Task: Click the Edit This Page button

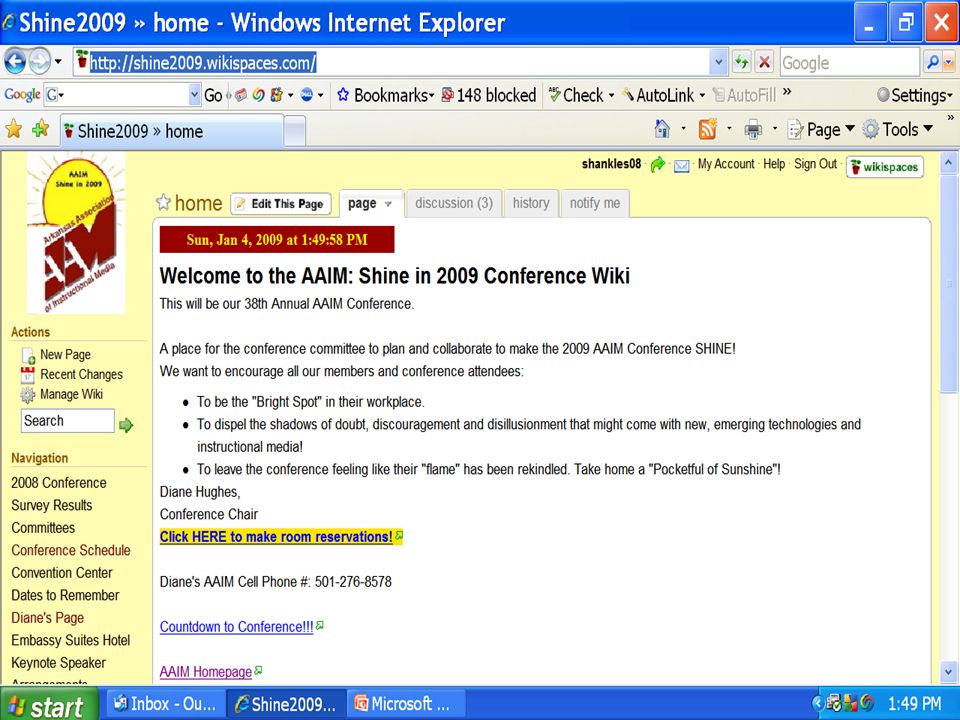Action: [x=280, y=204]
